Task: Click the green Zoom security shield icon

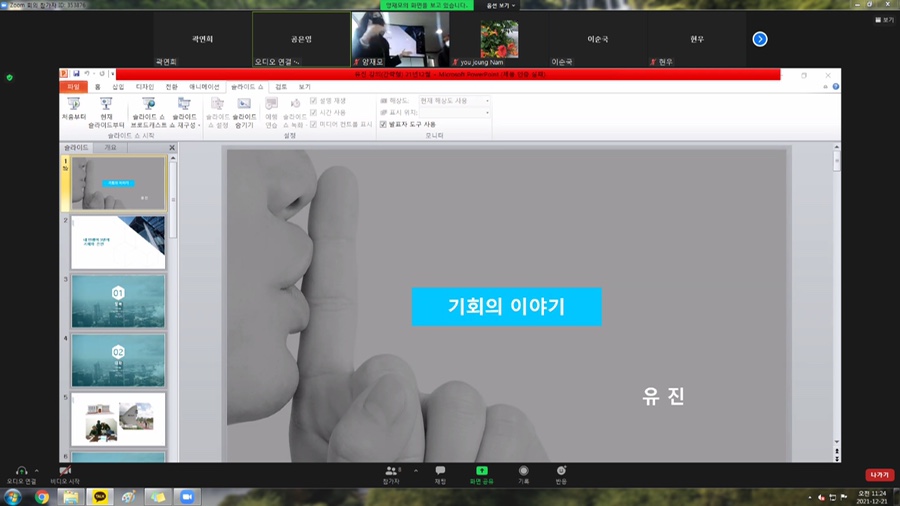Action: [x=10, y=77]
